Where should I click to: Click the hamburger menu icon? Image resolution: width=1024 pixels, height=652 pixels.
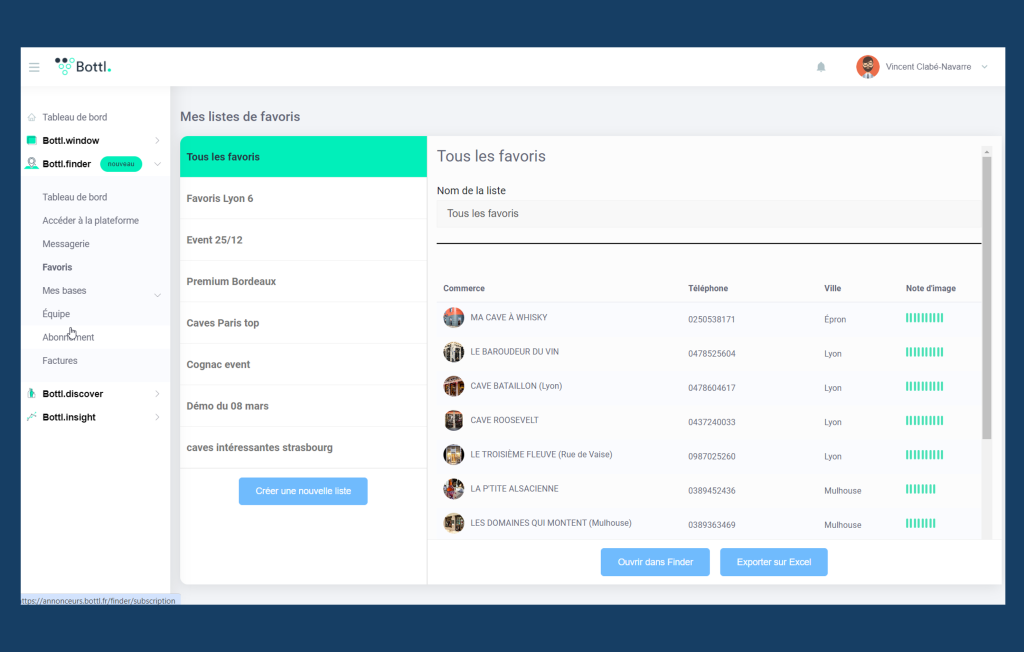click(34, 67)
